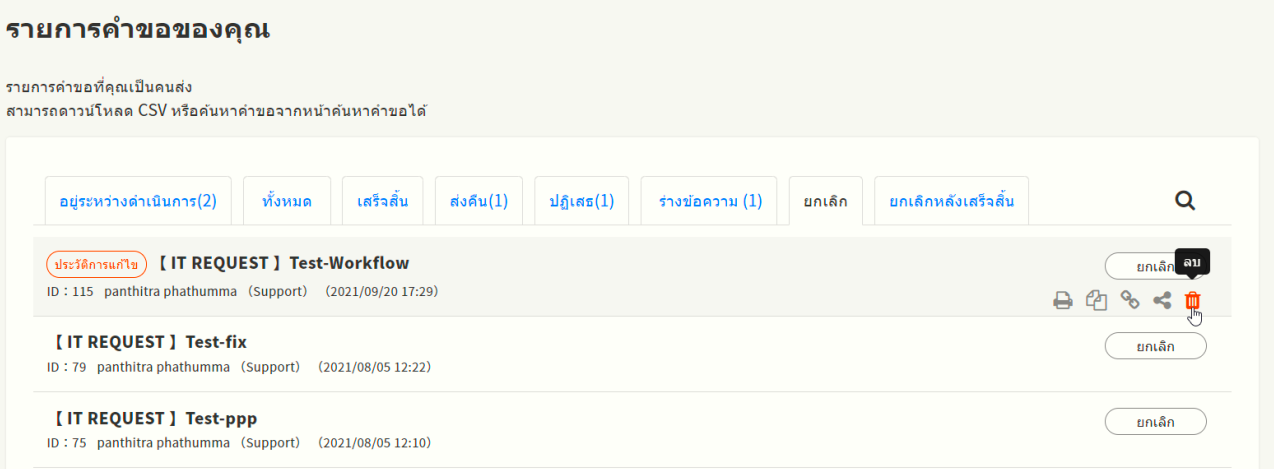This screenshot has height=469, width=1274.
Task: Click ยกเลิก status button on Test-fix row
Action: click(1155, 346)
